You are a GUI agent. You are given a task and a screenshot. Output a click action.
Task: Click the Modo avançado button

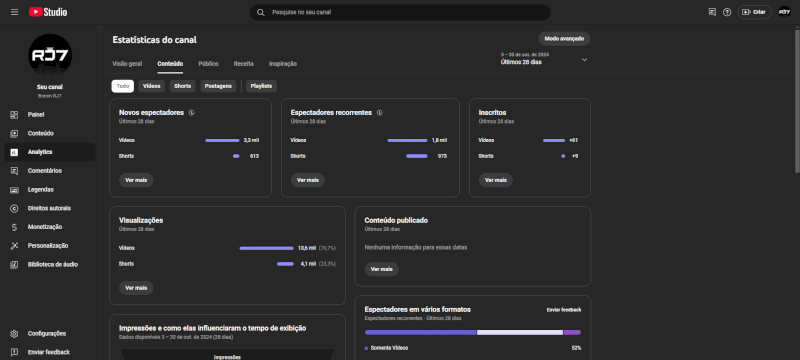(x=564, y=39)
